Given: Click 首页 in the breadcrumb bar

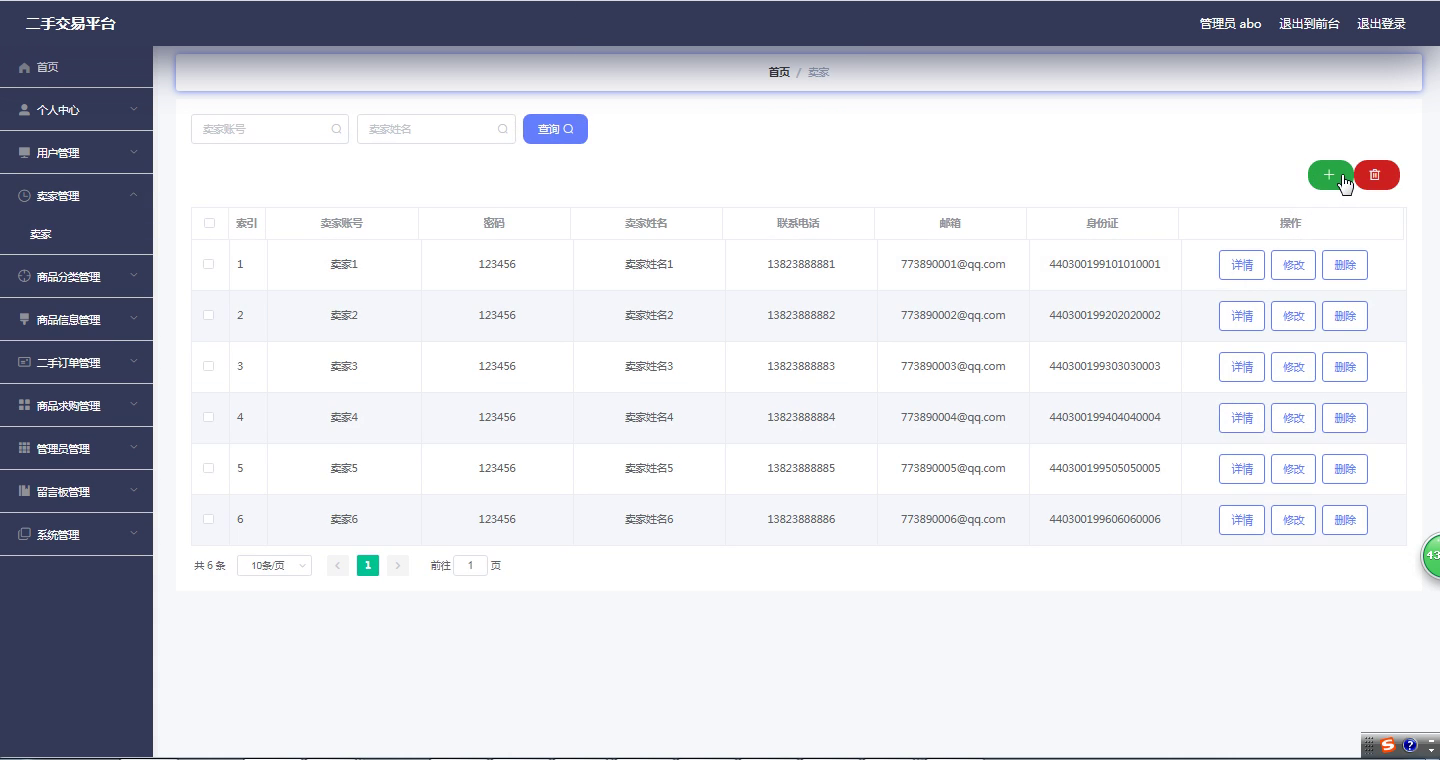Looking at the screenshot, I should (x=779, y=72).
